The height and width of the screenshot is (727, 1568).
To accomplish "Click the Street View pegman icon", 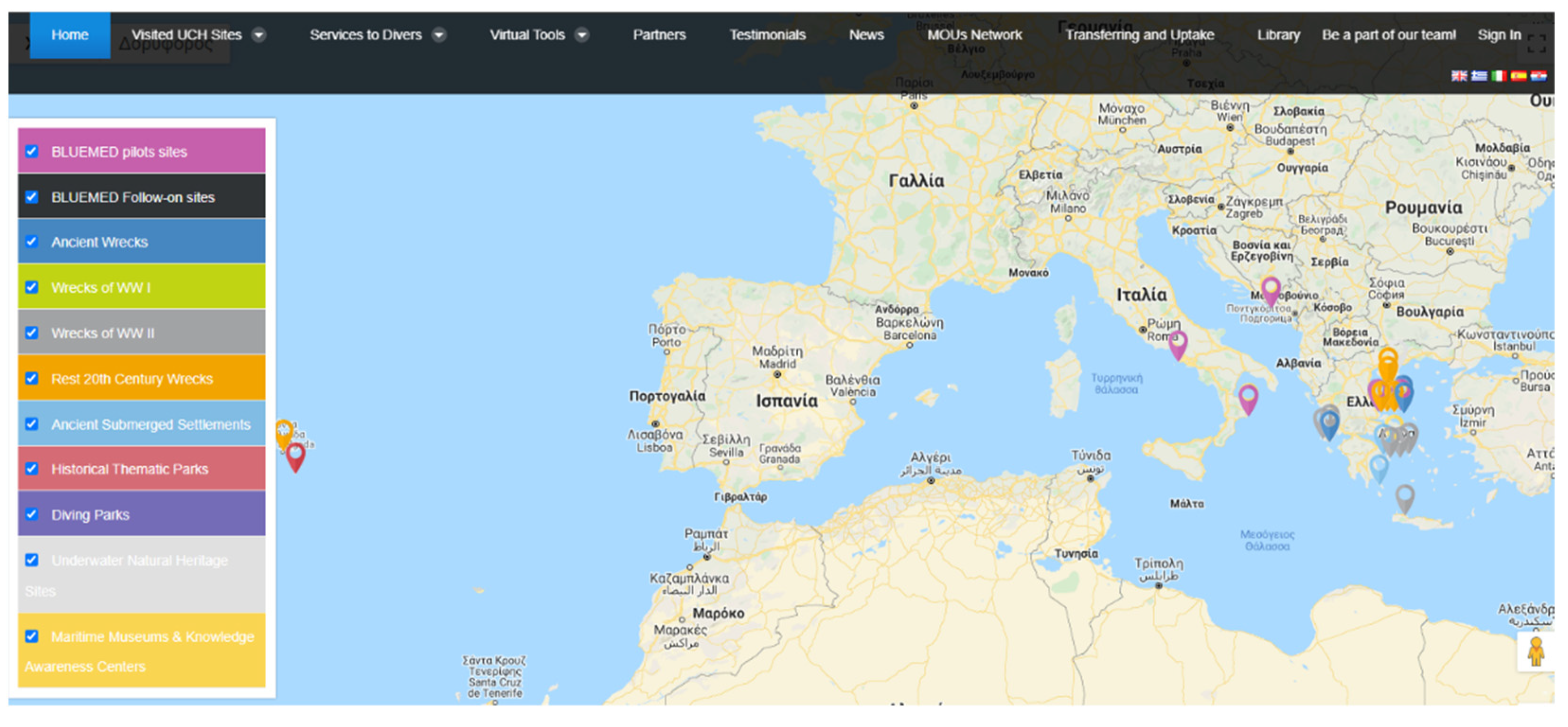I will (1536, 652).
